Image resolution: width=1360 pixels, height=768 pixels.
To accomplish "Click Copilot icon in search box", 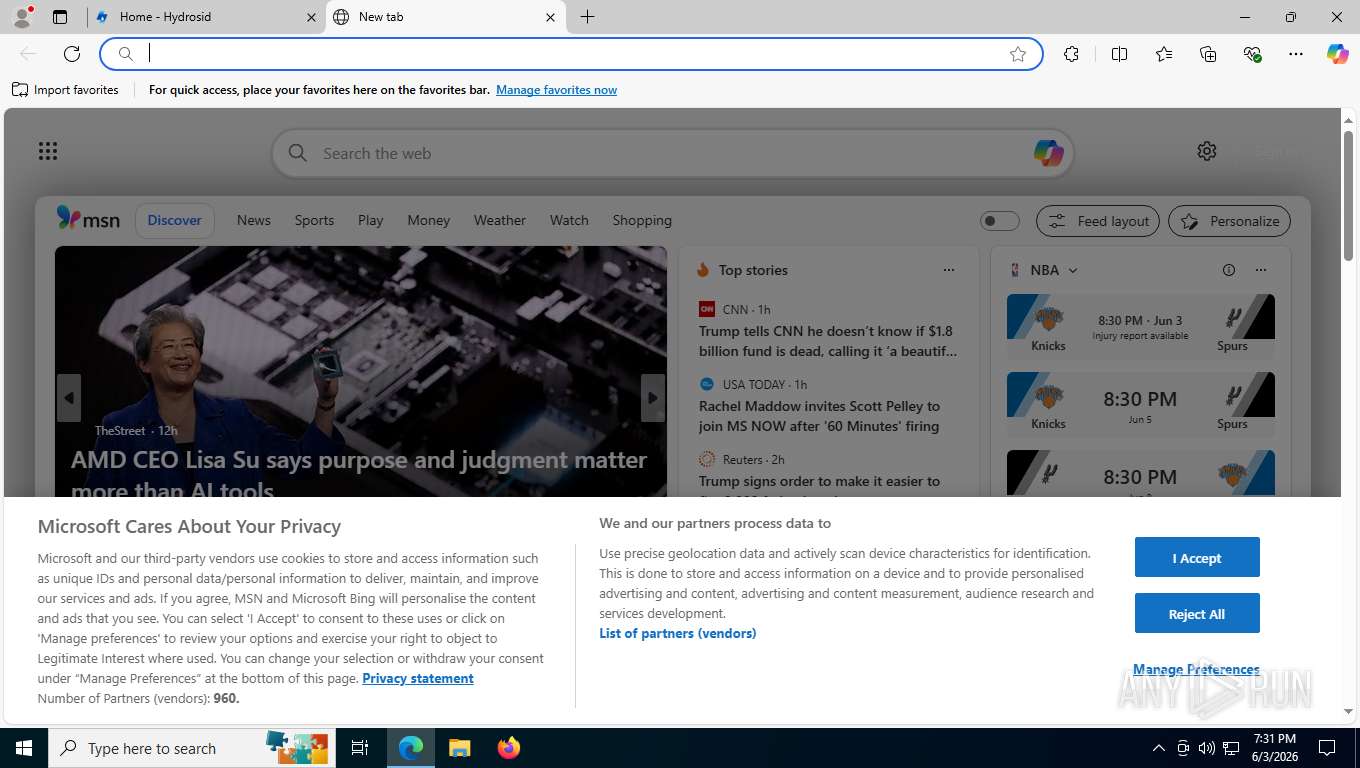I will pos(1048,153).
